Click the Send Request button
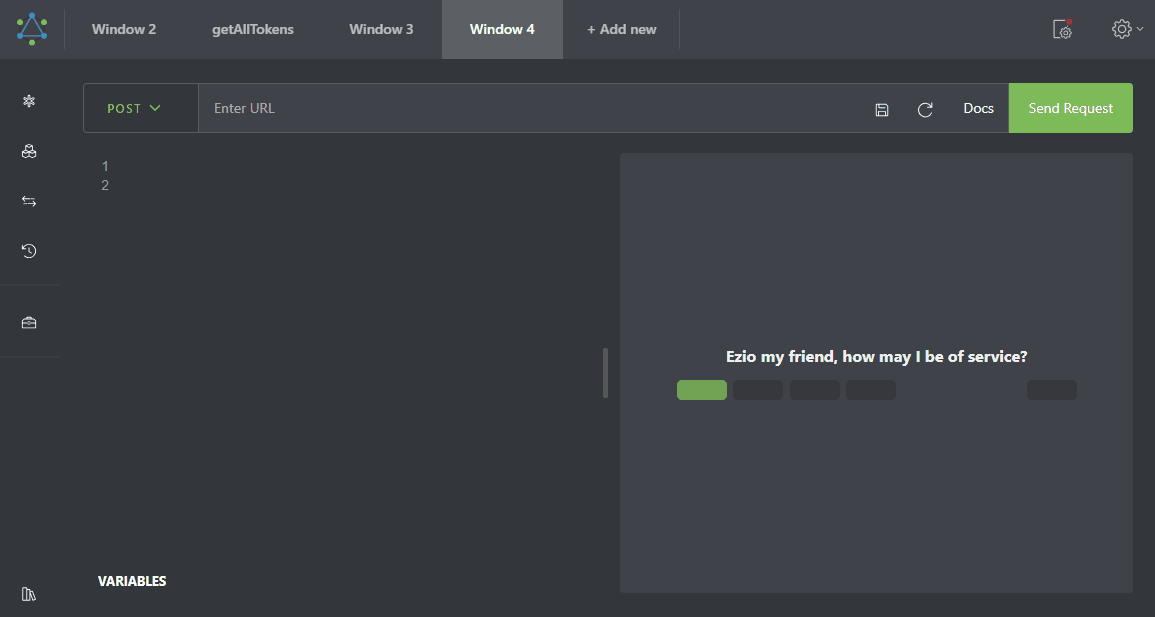The image size is (1155, 617). 1070,108
